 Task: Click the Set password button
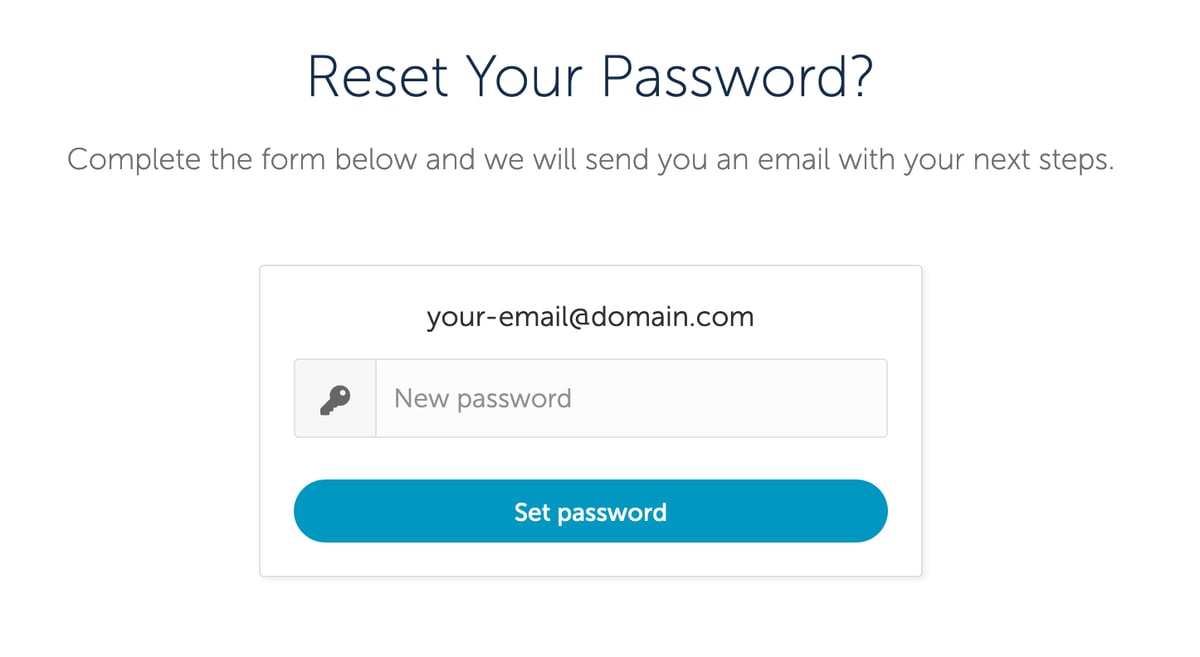(590, 511)
